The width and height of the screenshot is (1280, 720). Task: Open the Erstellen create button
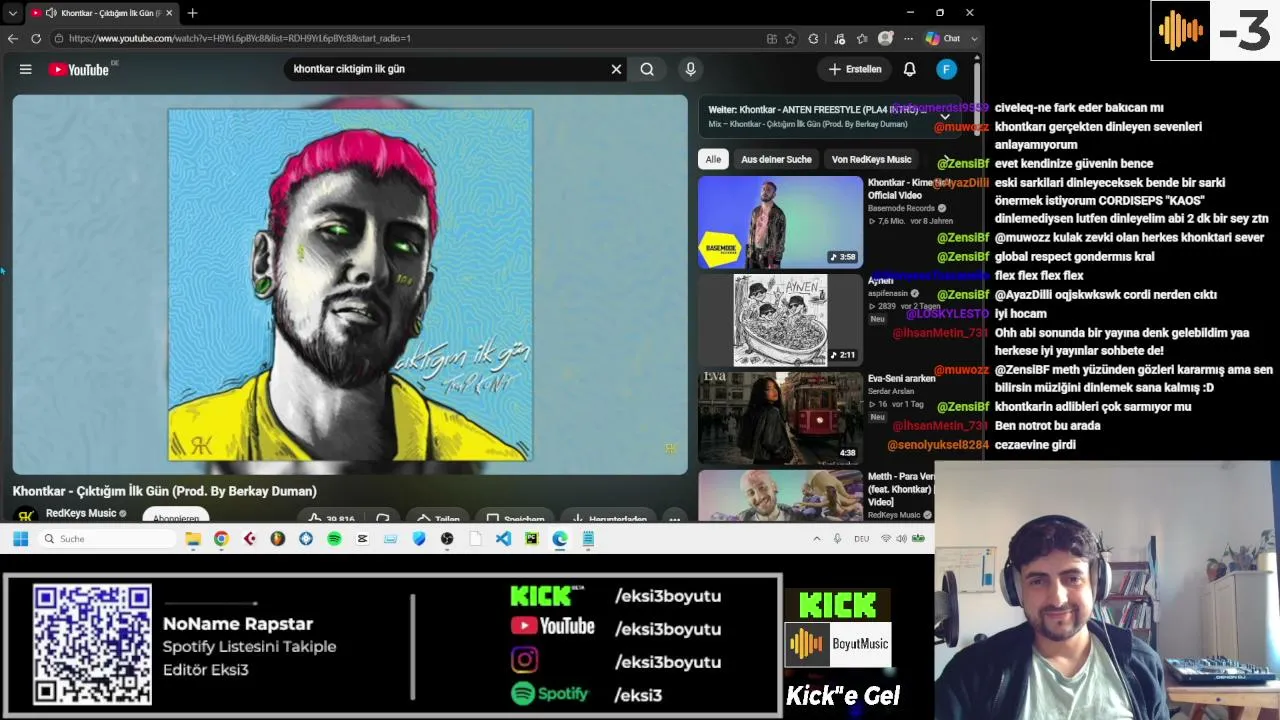855,69
